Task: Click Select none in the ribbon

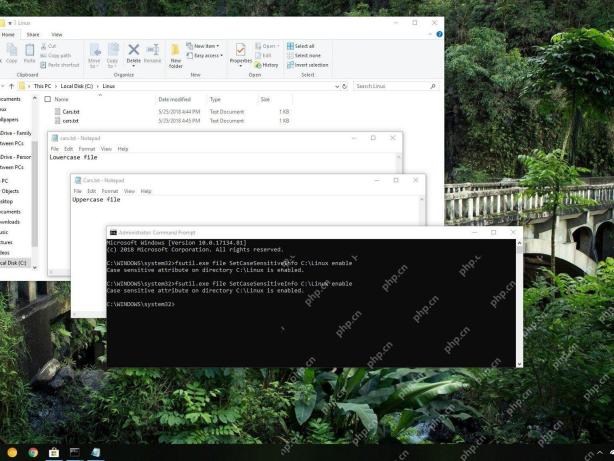Action: pos(304,56)
